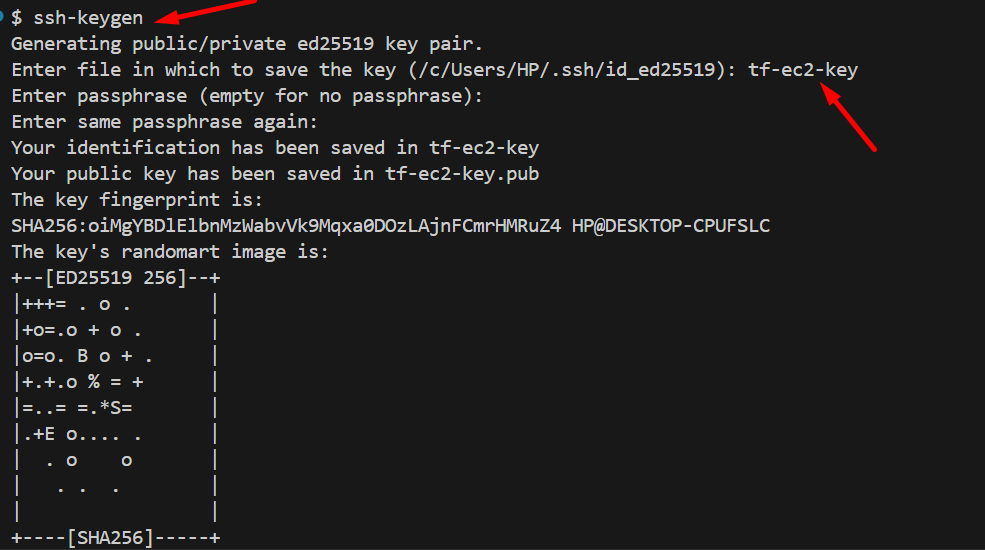The image size is (985, 550).
Task: Click the blue command marker beside the prompt
Action: pyautogui.click(x=3, y=18)
